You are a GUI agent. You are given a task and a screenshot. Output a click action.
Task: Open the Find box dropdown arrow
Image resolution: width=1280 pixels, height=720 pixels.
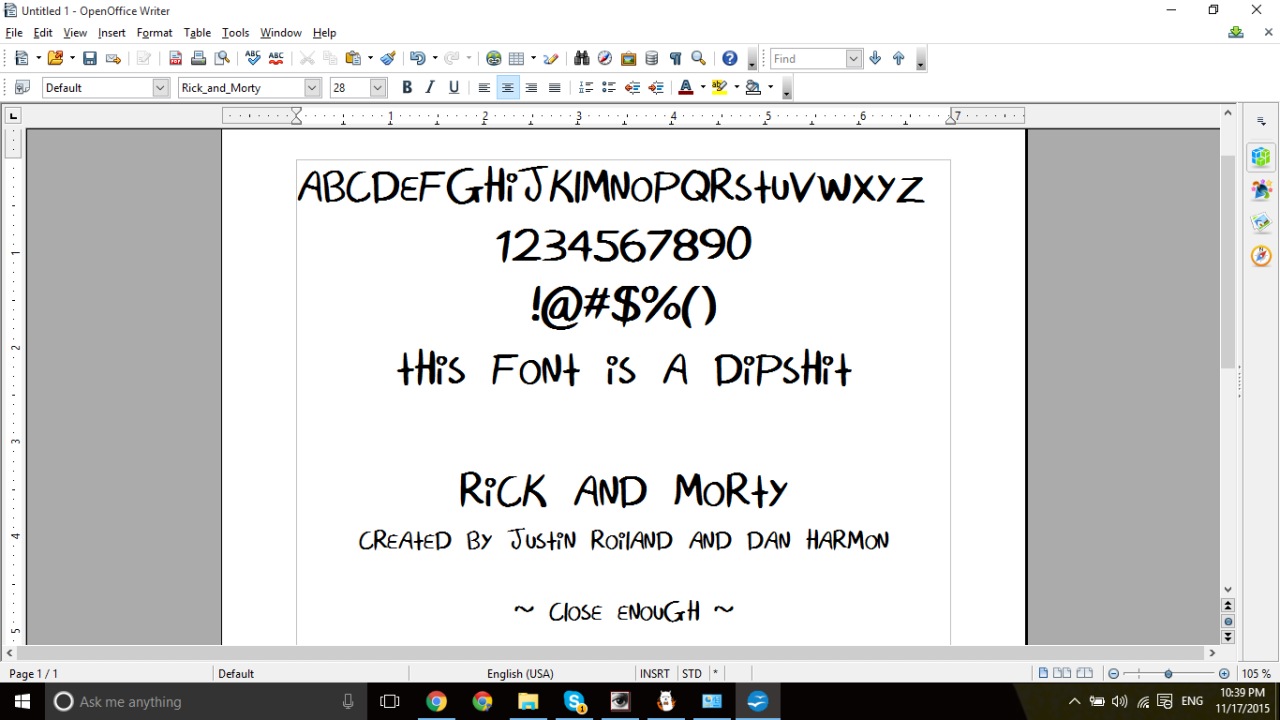point(854,59)
